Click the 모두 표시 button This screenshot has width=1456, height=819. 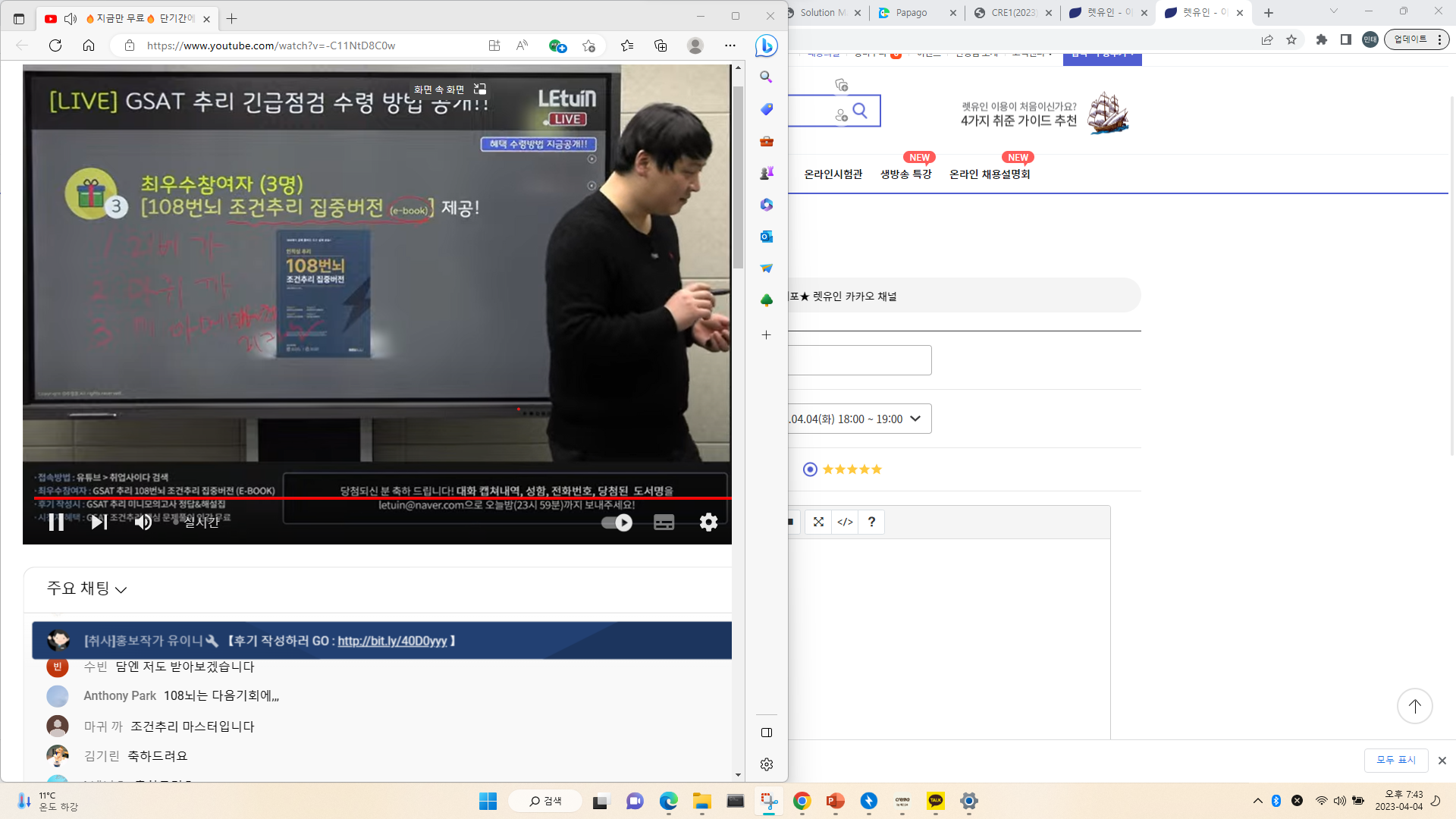[1396, 760]
